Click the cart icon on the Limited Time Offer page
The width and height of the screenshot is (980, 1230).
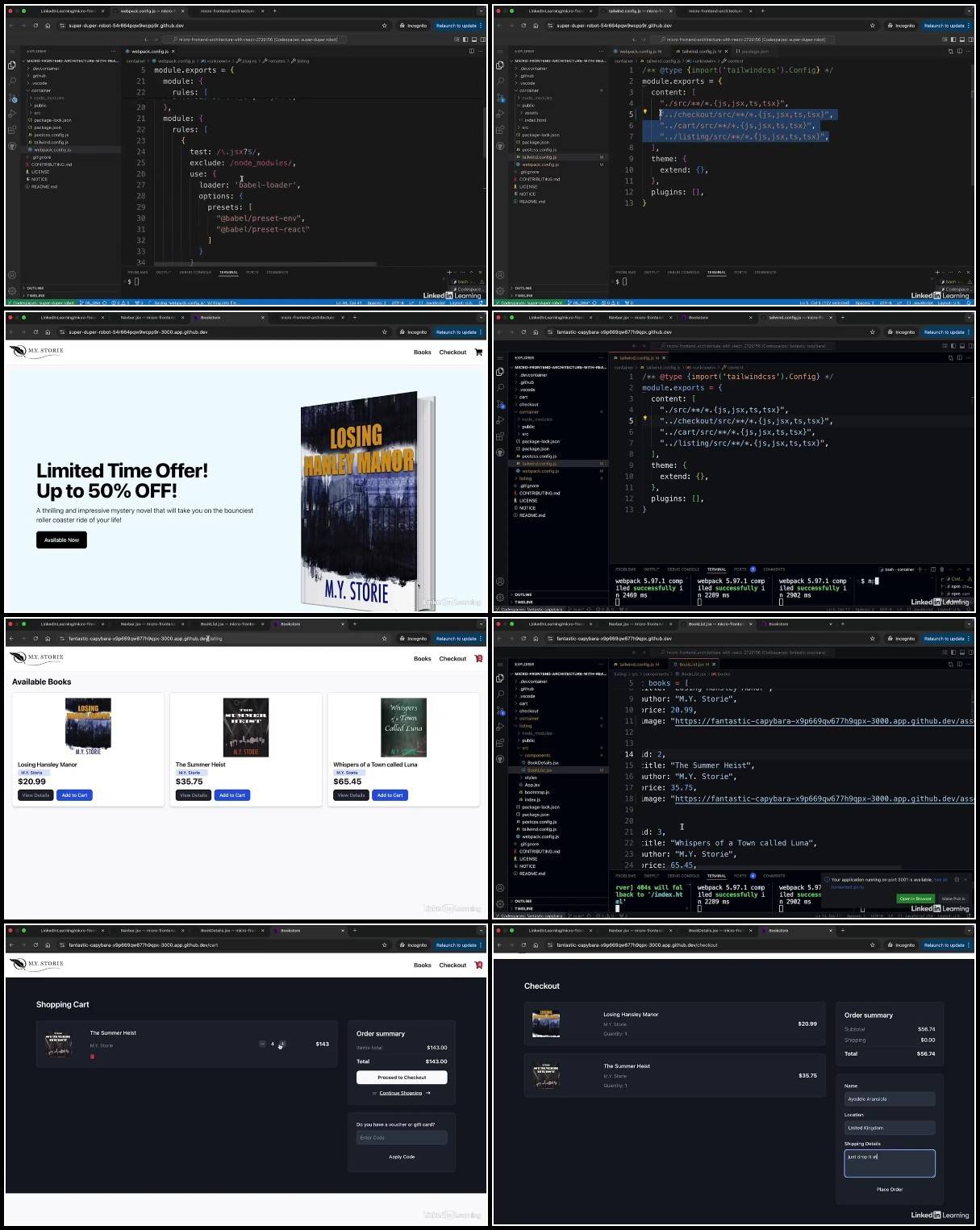coord(478,352)
